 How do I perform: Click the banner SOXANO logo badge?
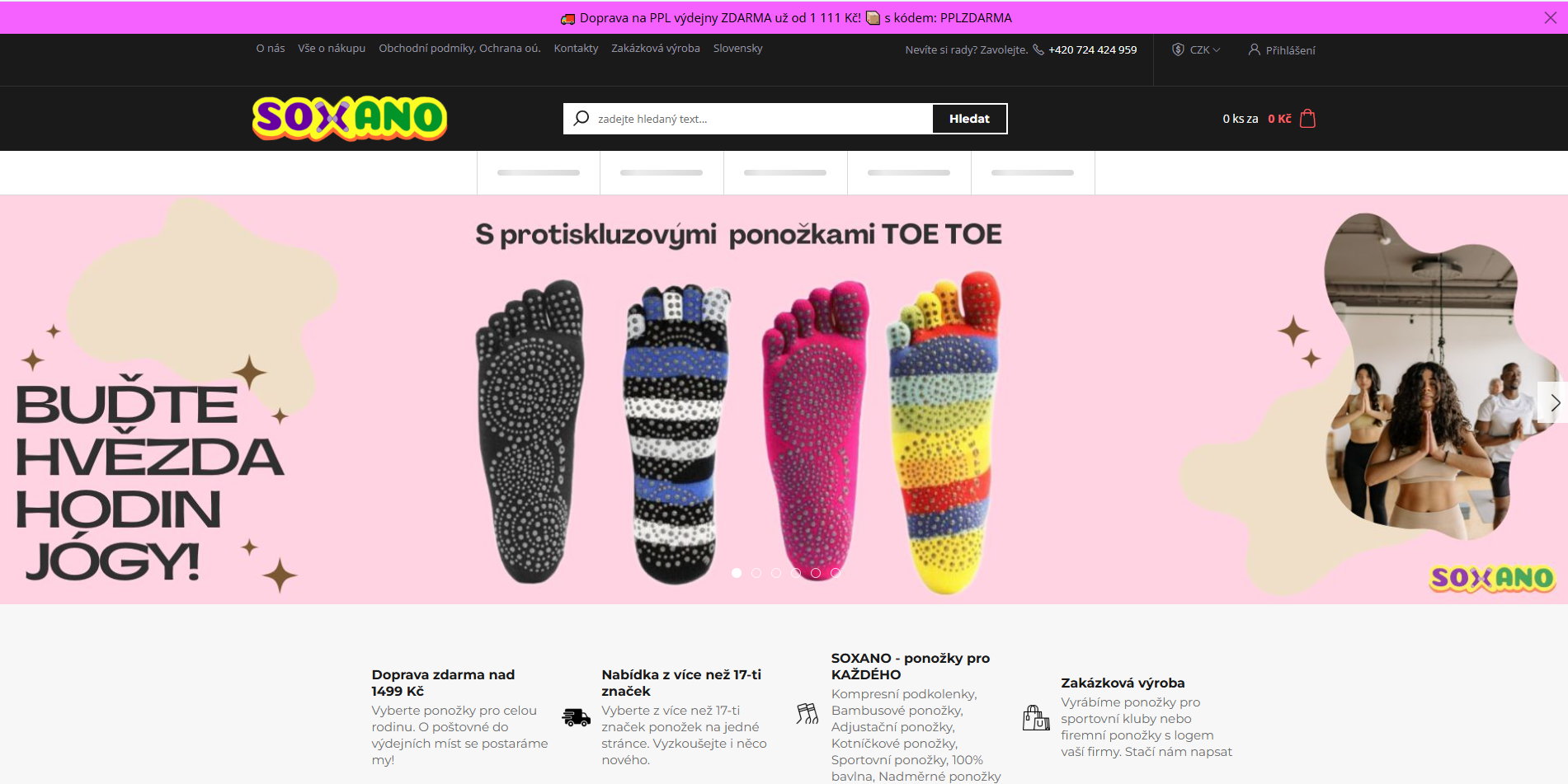tap(1492, 578)
